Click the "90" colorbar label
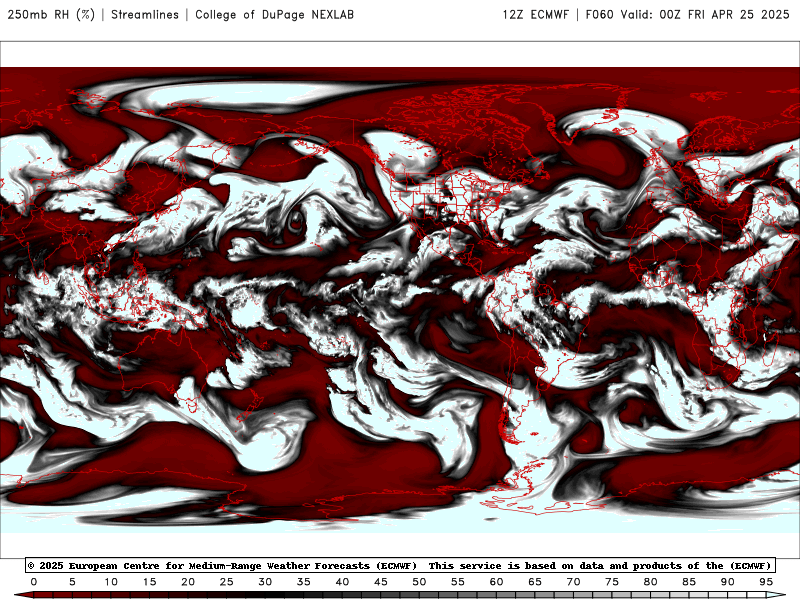This screenshot has height=600, width=800. point(728,582)
